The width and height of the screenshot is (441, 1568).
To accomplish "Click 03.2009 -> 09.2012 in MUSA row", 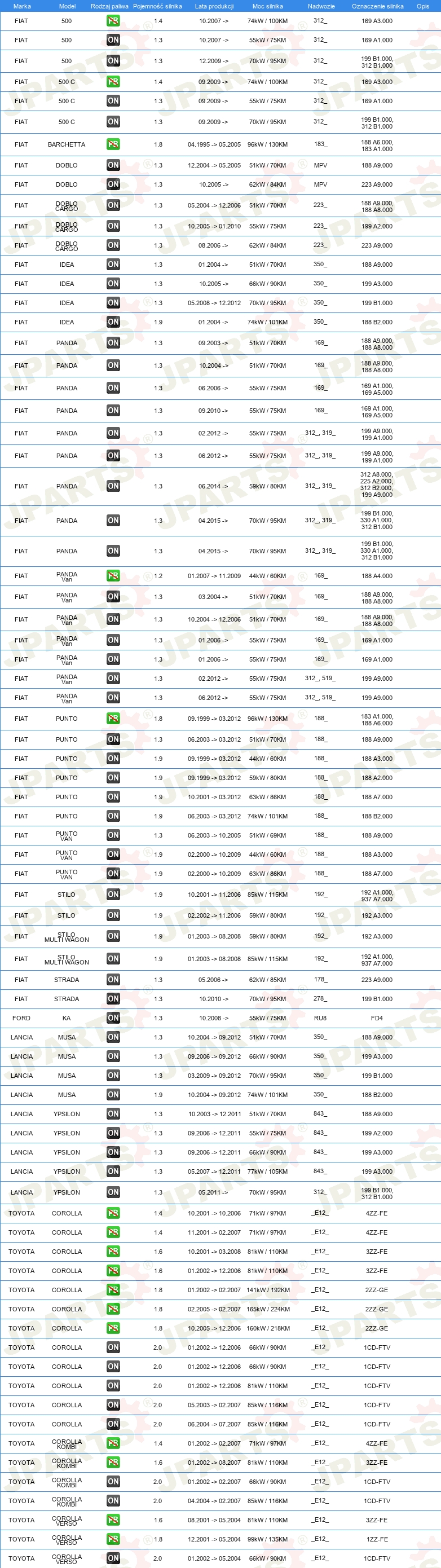I will pos(214,1075).
